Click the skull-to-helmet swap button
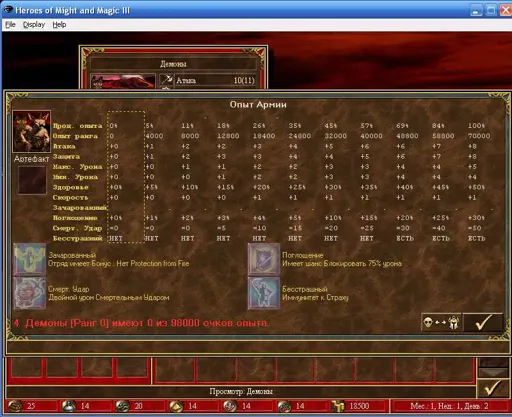 tap(441, 322)
